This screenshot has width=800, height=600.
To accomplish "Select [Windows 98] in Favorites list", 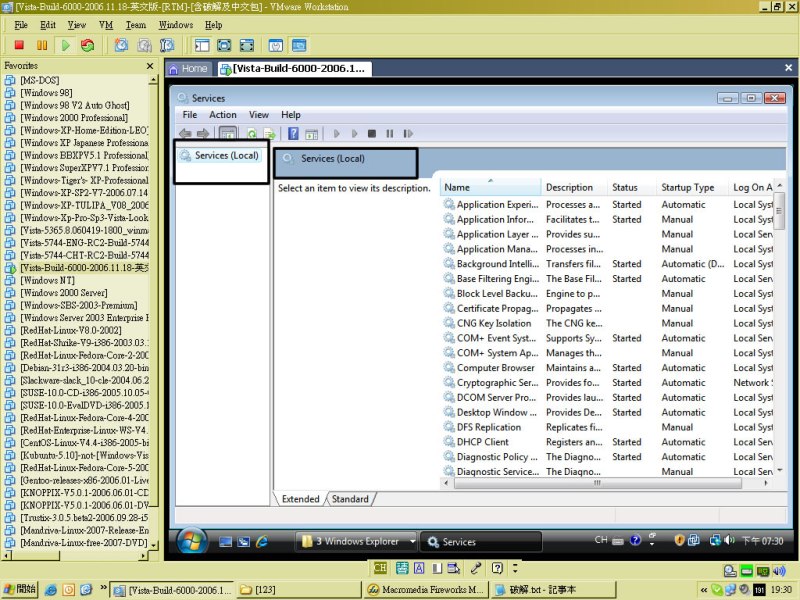I will coord(46,93).
